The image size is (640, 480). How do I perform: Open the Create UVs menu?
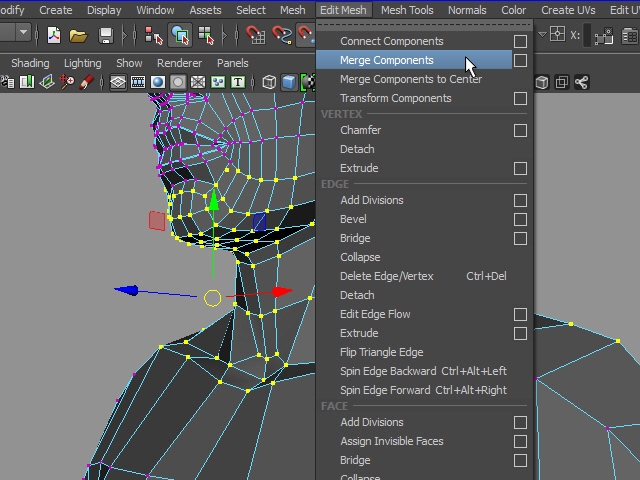(568, 10)
